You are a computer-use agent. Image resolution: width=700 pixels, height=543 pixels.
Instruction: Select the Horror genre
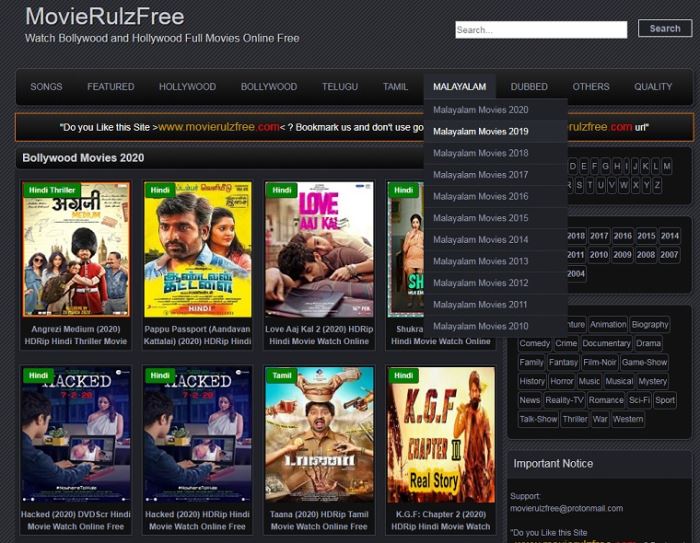pyautogui.click(x=562, y=381)
